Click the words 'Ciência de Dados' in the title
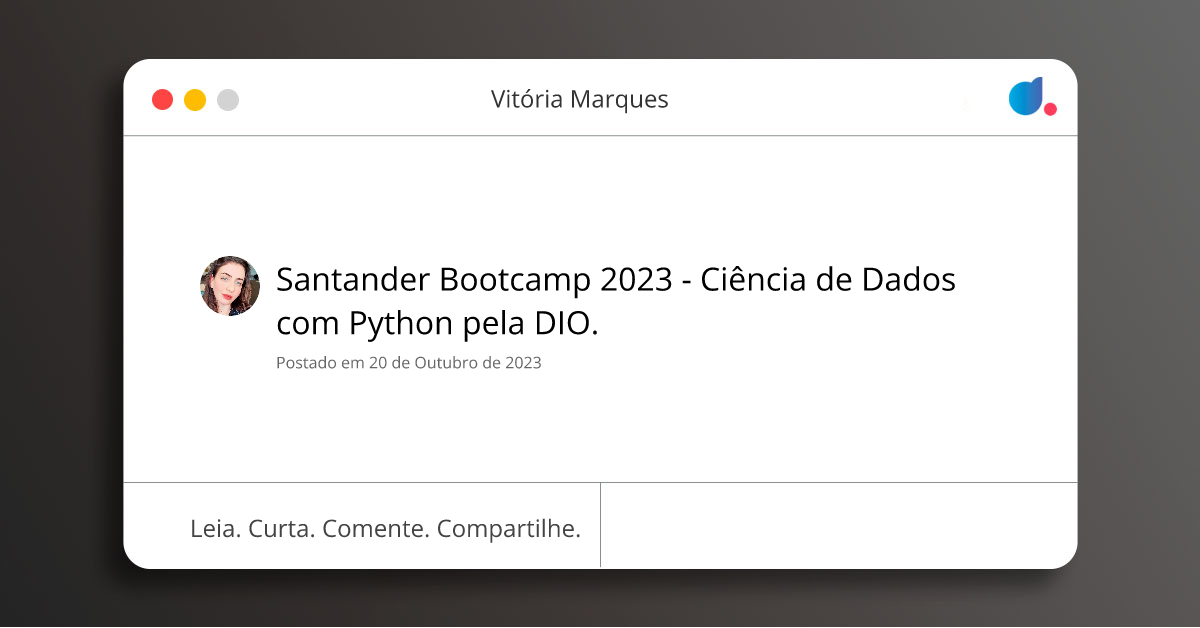This screenshot has width=1200, height=628. pyautogui.click(x=828, y=280)
